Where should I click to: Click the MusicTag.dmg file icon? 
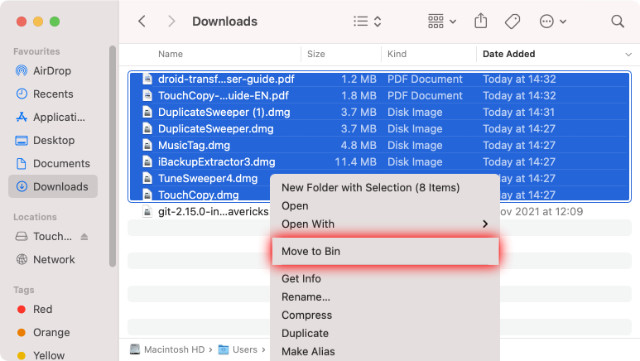pos(147,145)
